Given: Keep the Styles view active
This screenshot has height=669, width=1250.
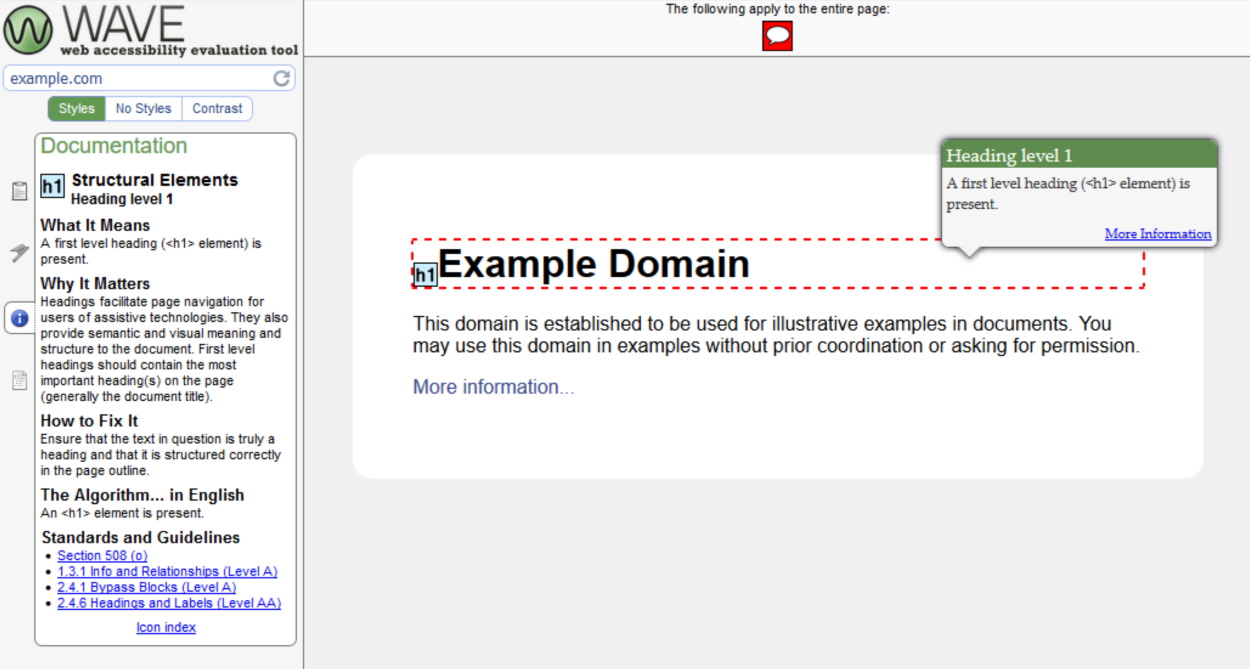Looking at the screenshot, I should pos(75,108).
